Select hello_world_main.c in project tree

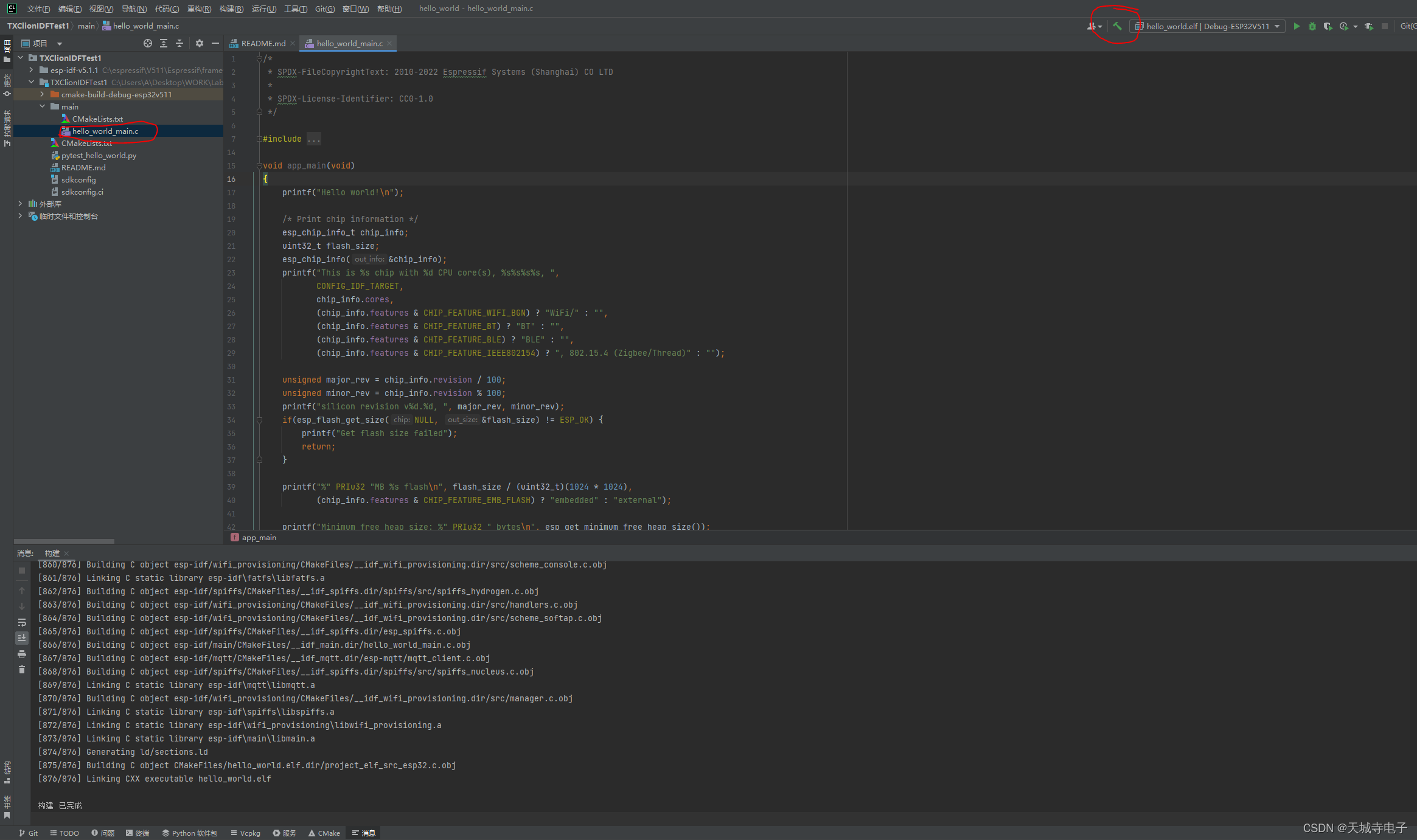[105, 131]
